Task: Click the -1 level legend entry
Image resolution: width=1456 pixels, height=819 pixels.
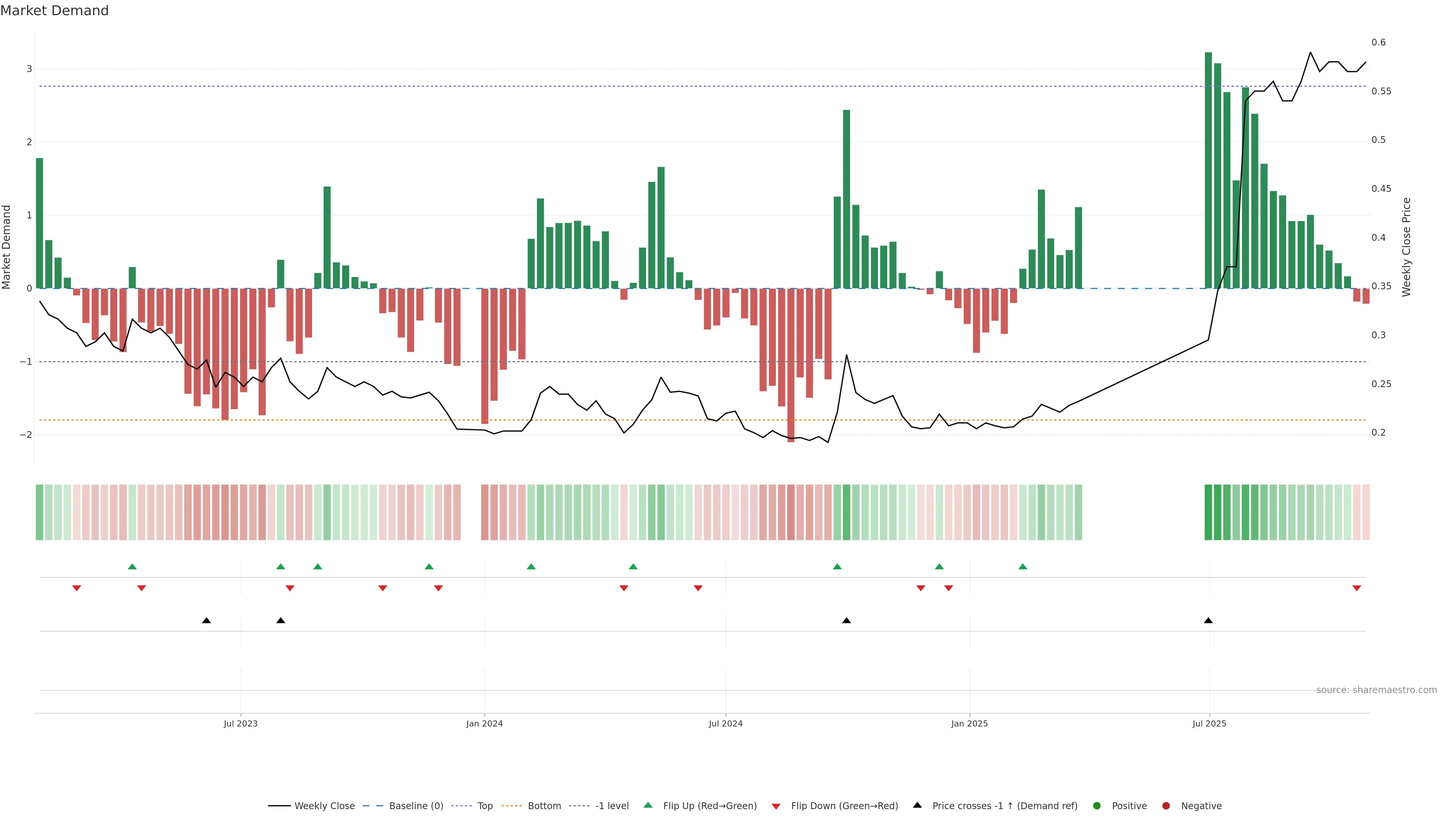Action: coord(612,805)
